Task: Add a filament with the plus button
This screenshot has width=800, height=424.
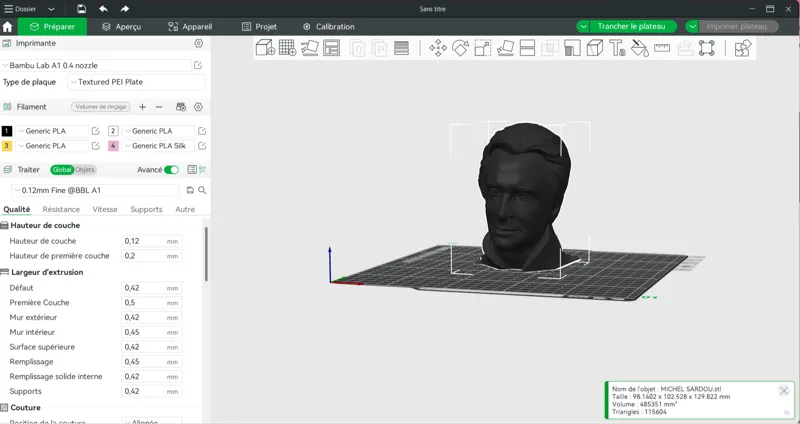Action: point(142,107)
